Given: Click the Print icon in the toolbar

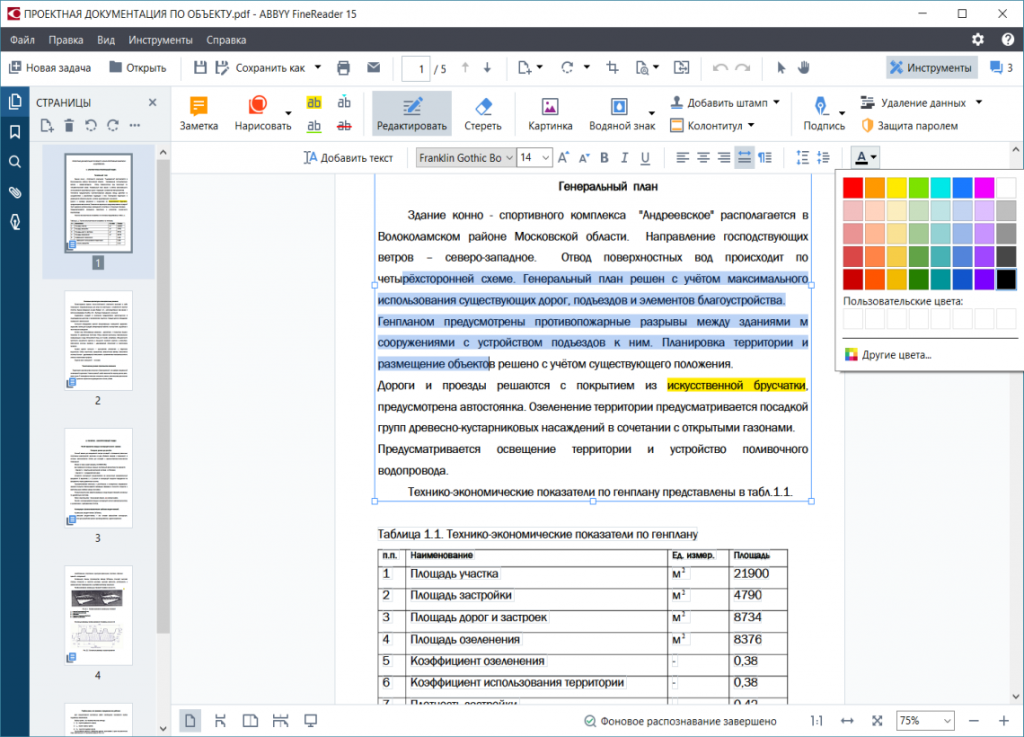Looking at the screenshot, I should pos(344,68).
